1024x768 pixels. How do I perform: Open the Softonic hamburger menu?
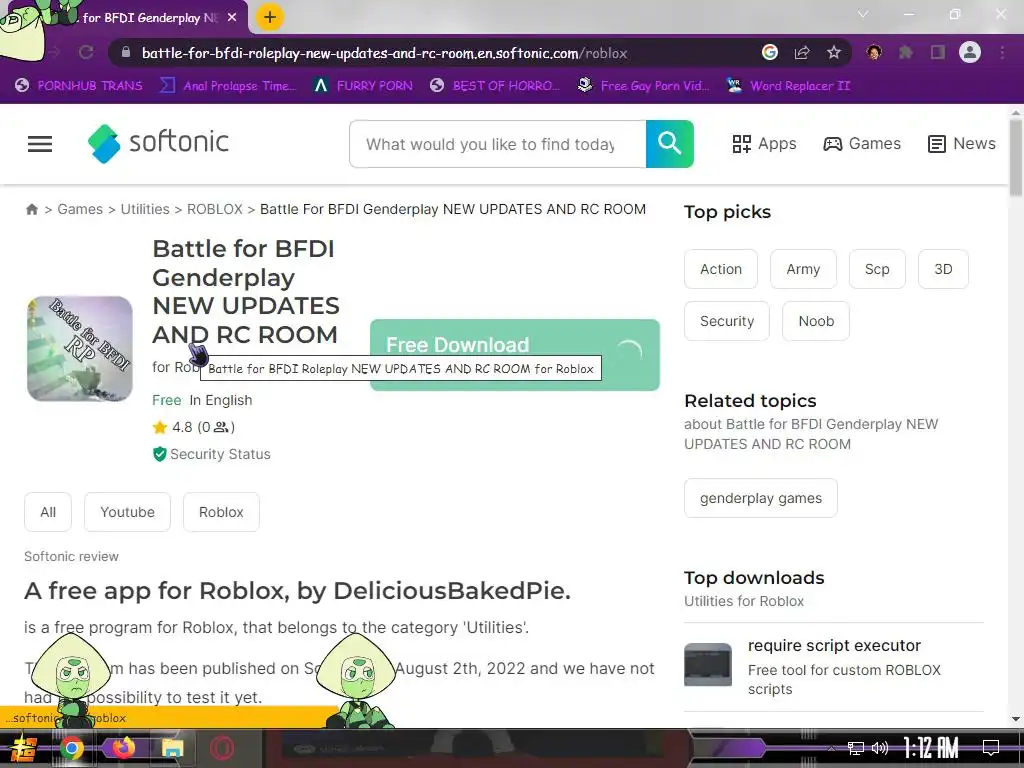[40, 144]
